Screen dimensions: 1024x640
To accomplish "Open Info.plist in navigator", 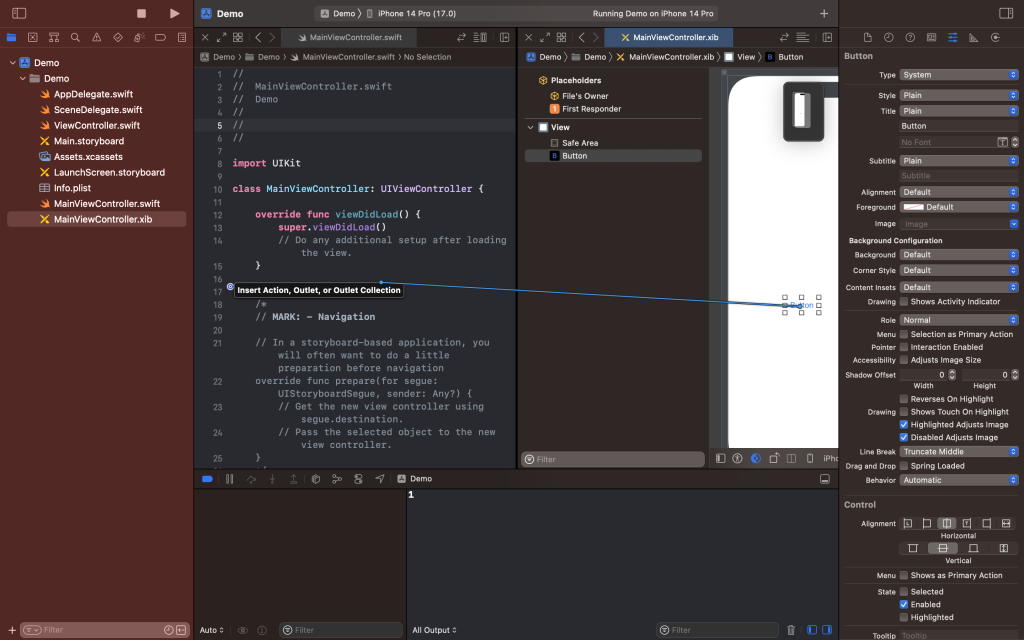I will coord(72,188).
